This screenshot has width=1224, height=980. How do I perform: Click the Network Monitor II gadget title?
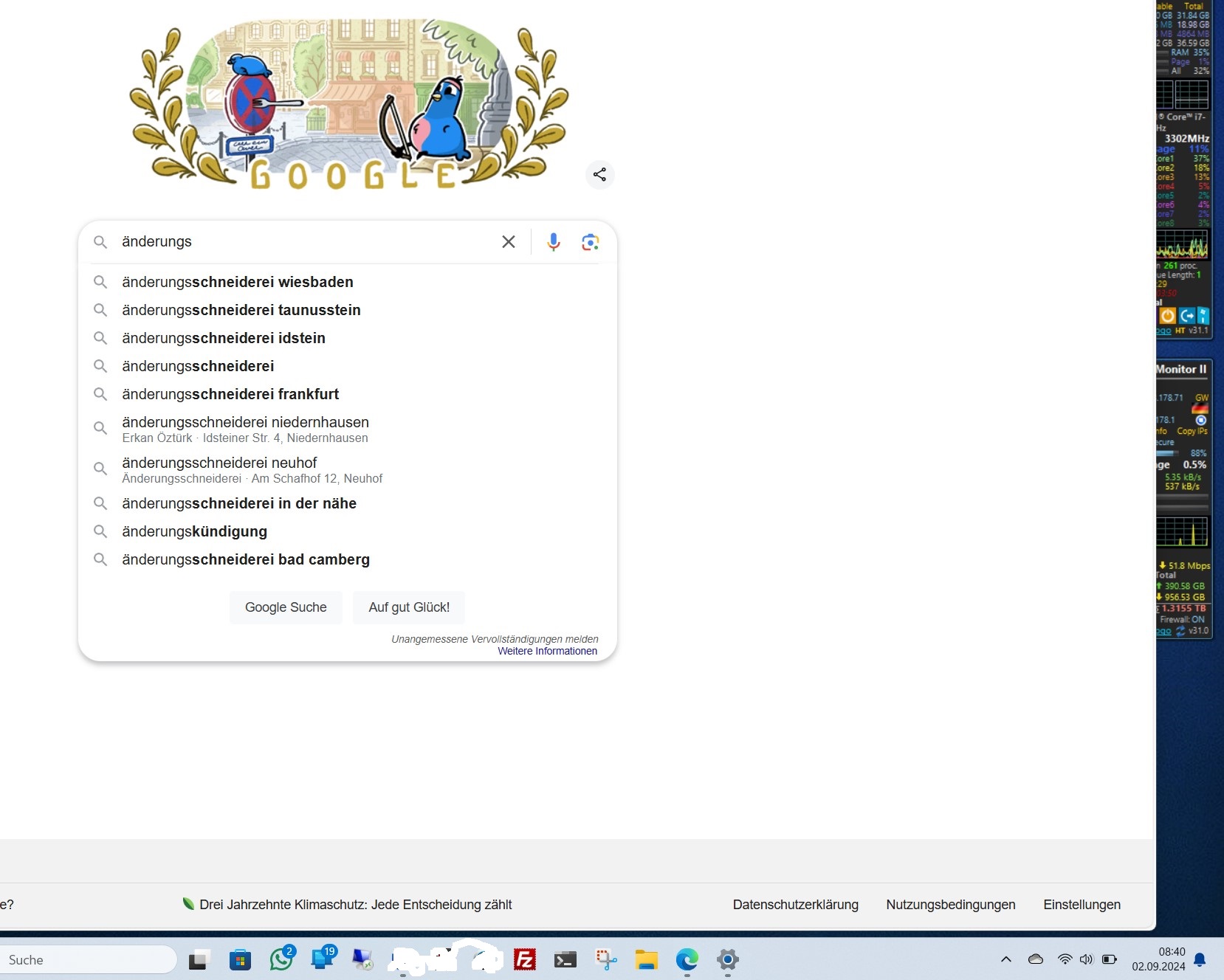pos(1182,369)
